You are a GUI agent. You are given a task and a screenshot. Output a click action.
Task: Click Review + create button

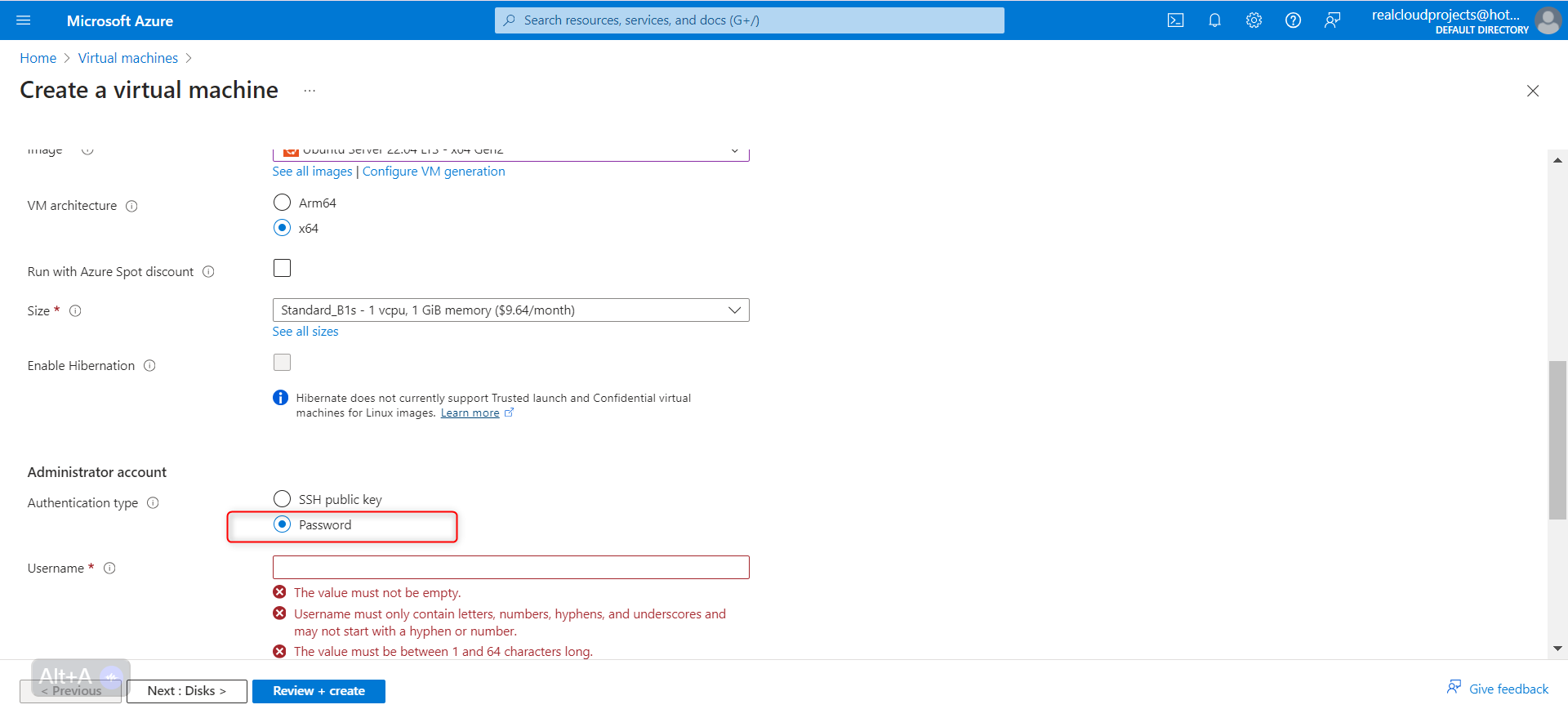coord(318,691)
